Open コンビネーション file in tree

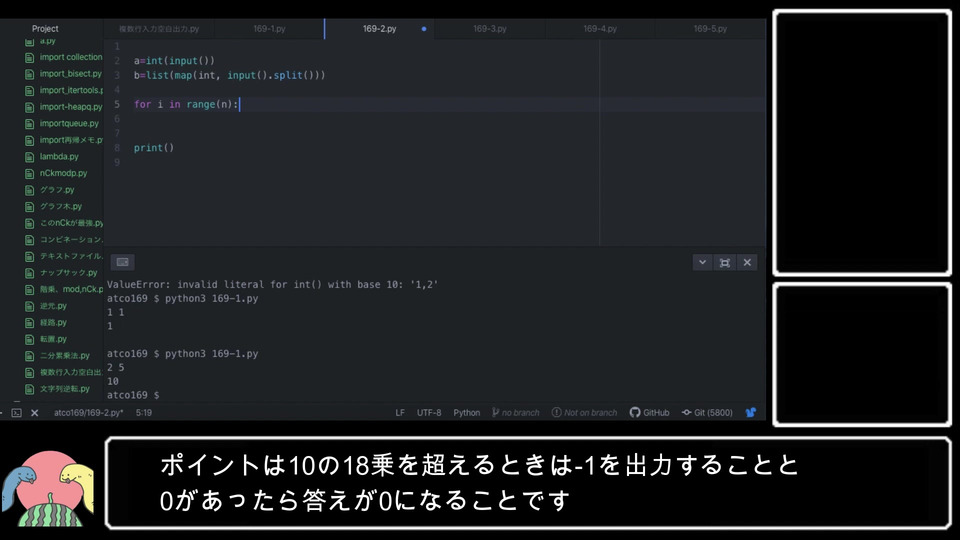[71, 239]
